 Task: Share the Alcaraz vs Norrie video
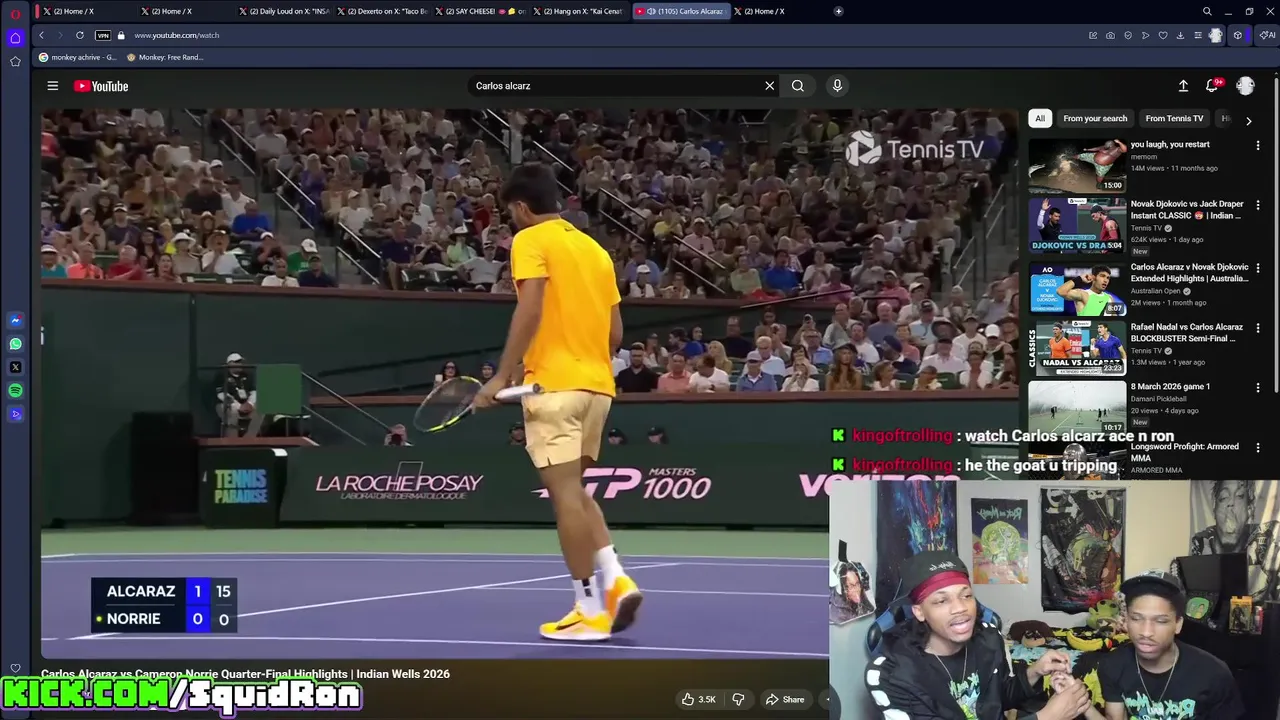click(x=784, y=699)
